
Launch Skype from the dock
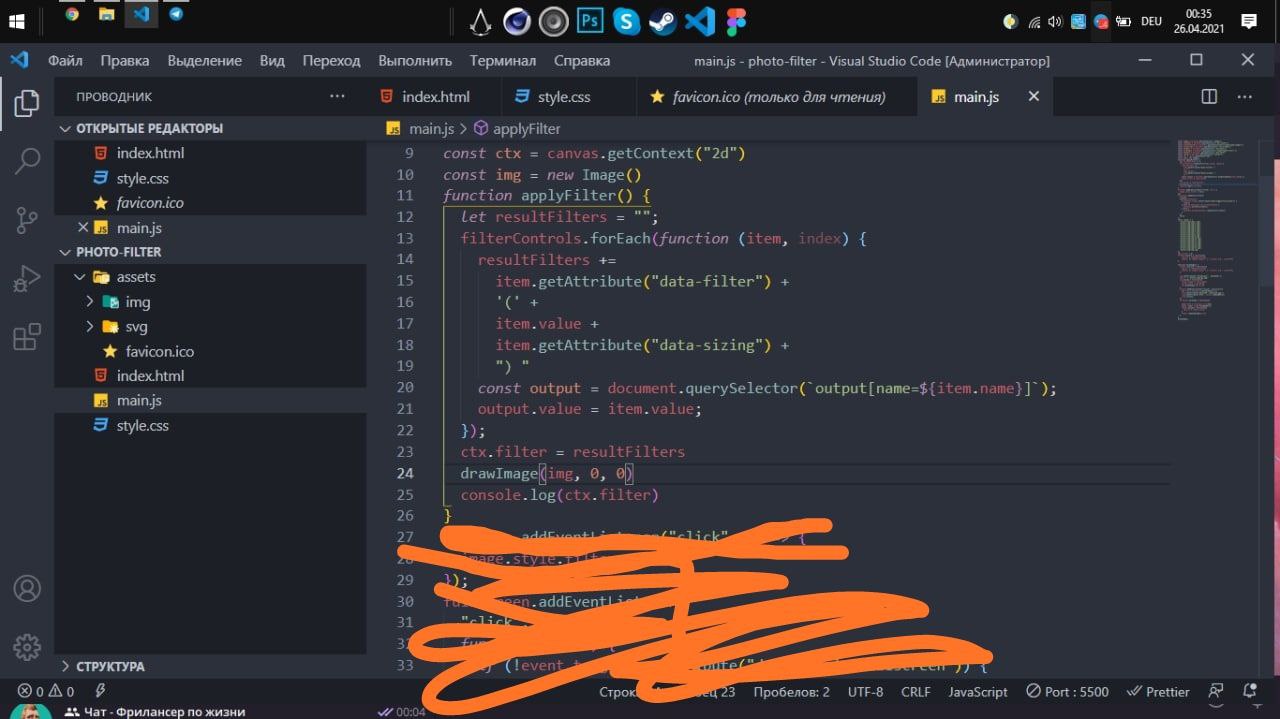[626, 20]
